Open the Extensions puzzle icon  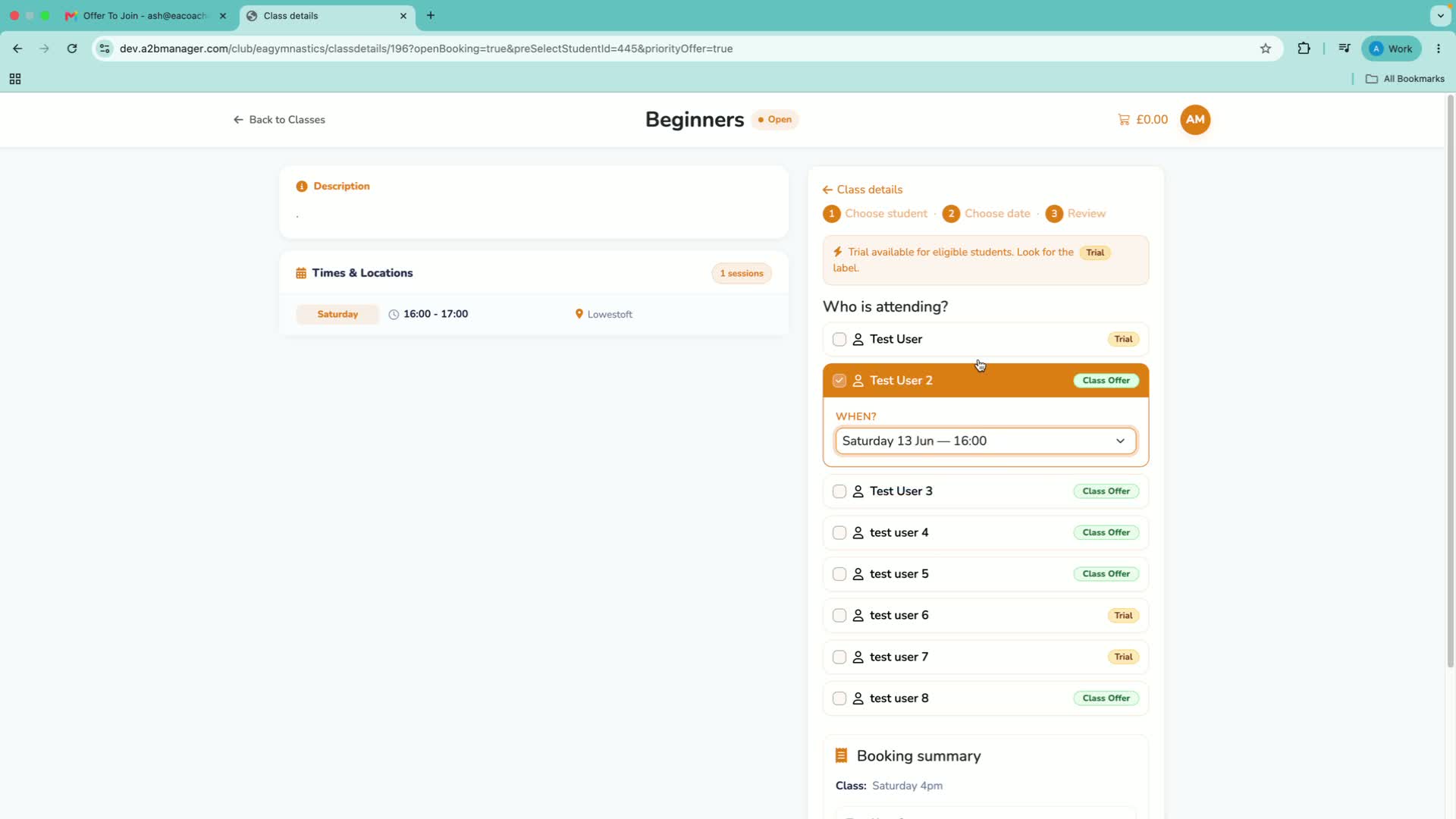[x=1304, y=49]
